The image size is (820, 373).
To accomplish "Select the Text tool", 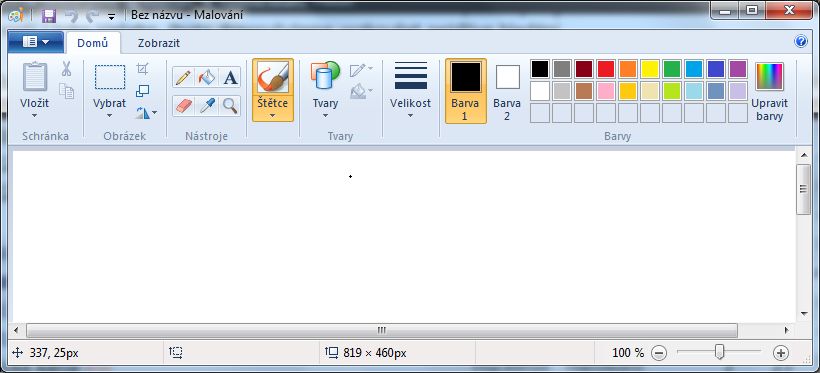I will 230,78.
